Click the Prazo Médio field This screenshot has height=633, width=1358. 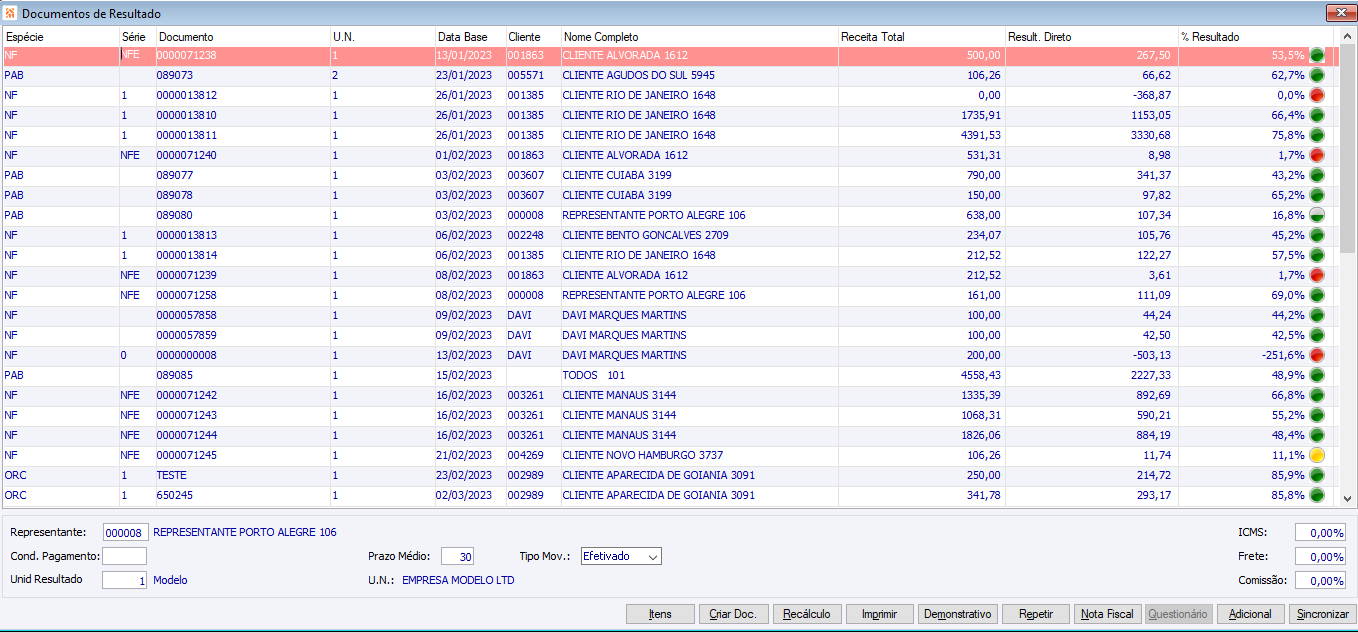[x=457, y=556]
